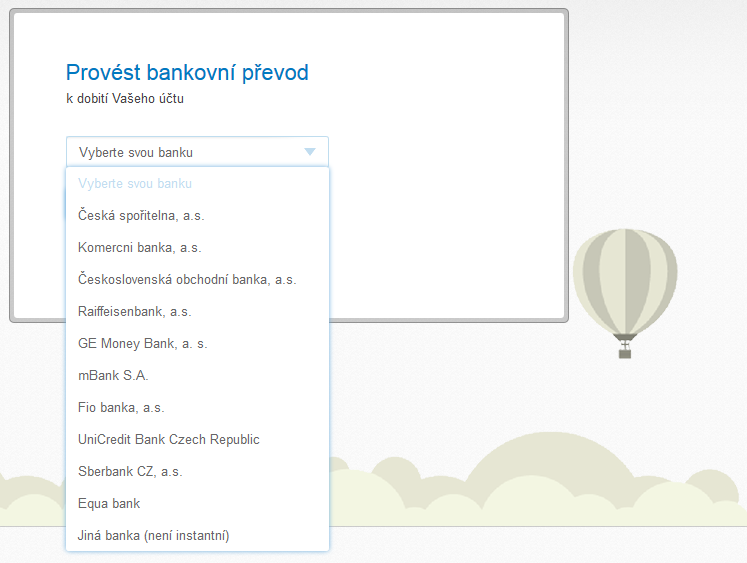Select Komercni banka, a.s.
Viewport: 747px width, 563px height.
pos(197,247)
